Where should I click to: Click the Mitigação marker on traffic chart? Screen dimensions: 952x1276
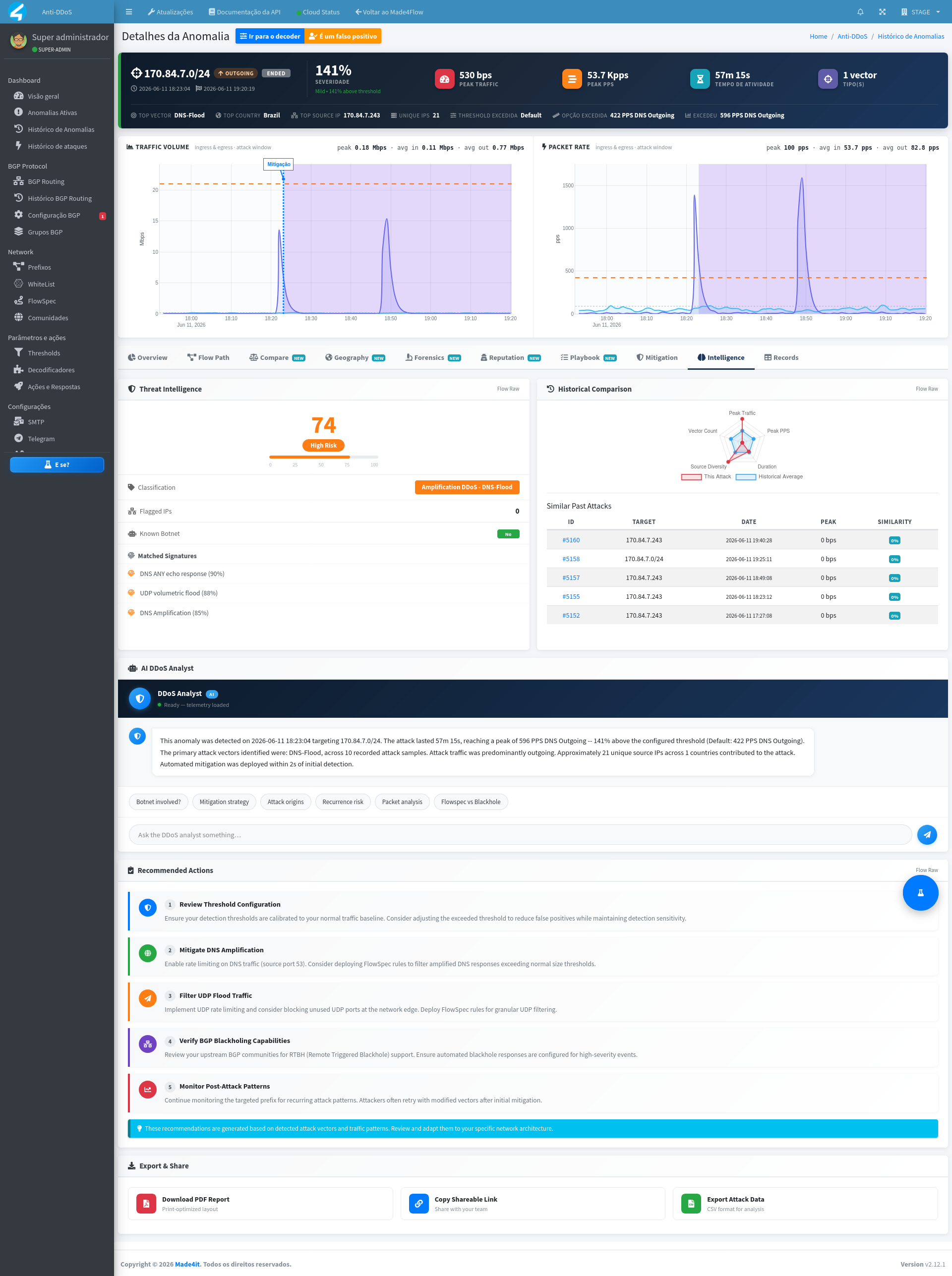point(279,164)
